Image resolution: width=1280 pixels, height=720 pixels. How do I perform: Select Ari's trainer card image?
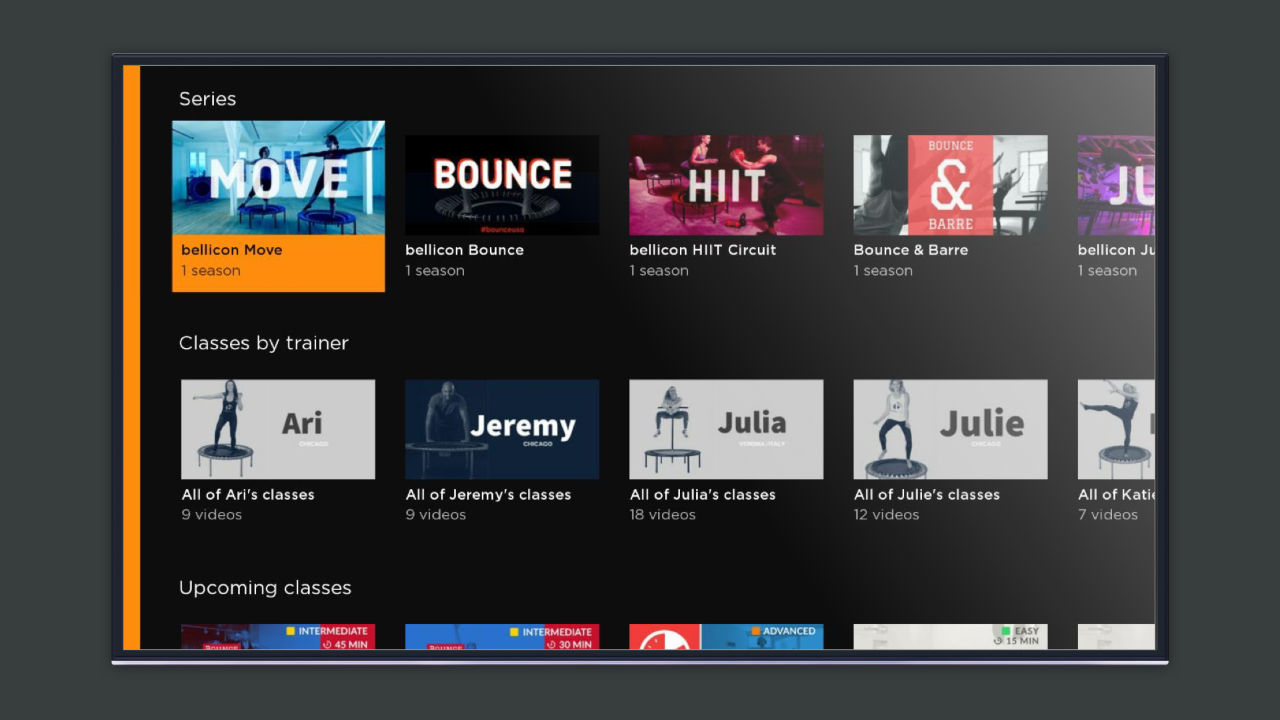[278, 429]
